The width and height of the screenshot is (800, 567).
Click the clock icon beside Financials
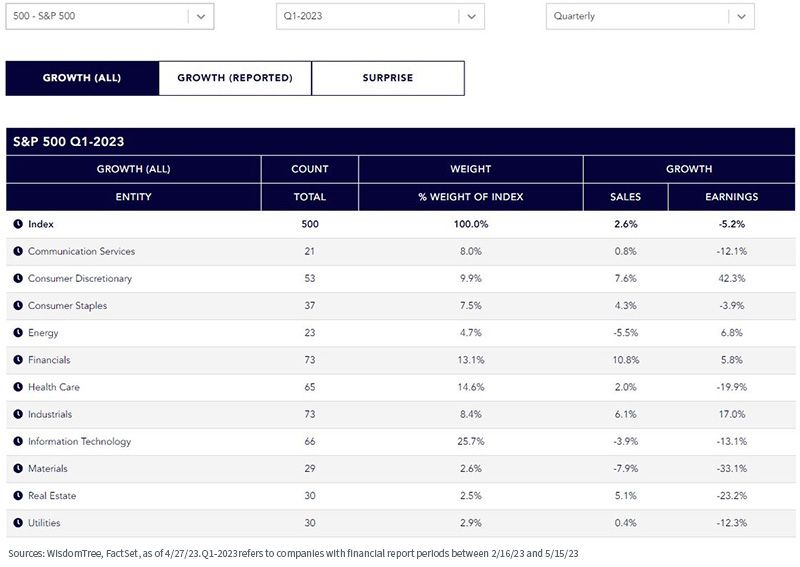point(18,360)
